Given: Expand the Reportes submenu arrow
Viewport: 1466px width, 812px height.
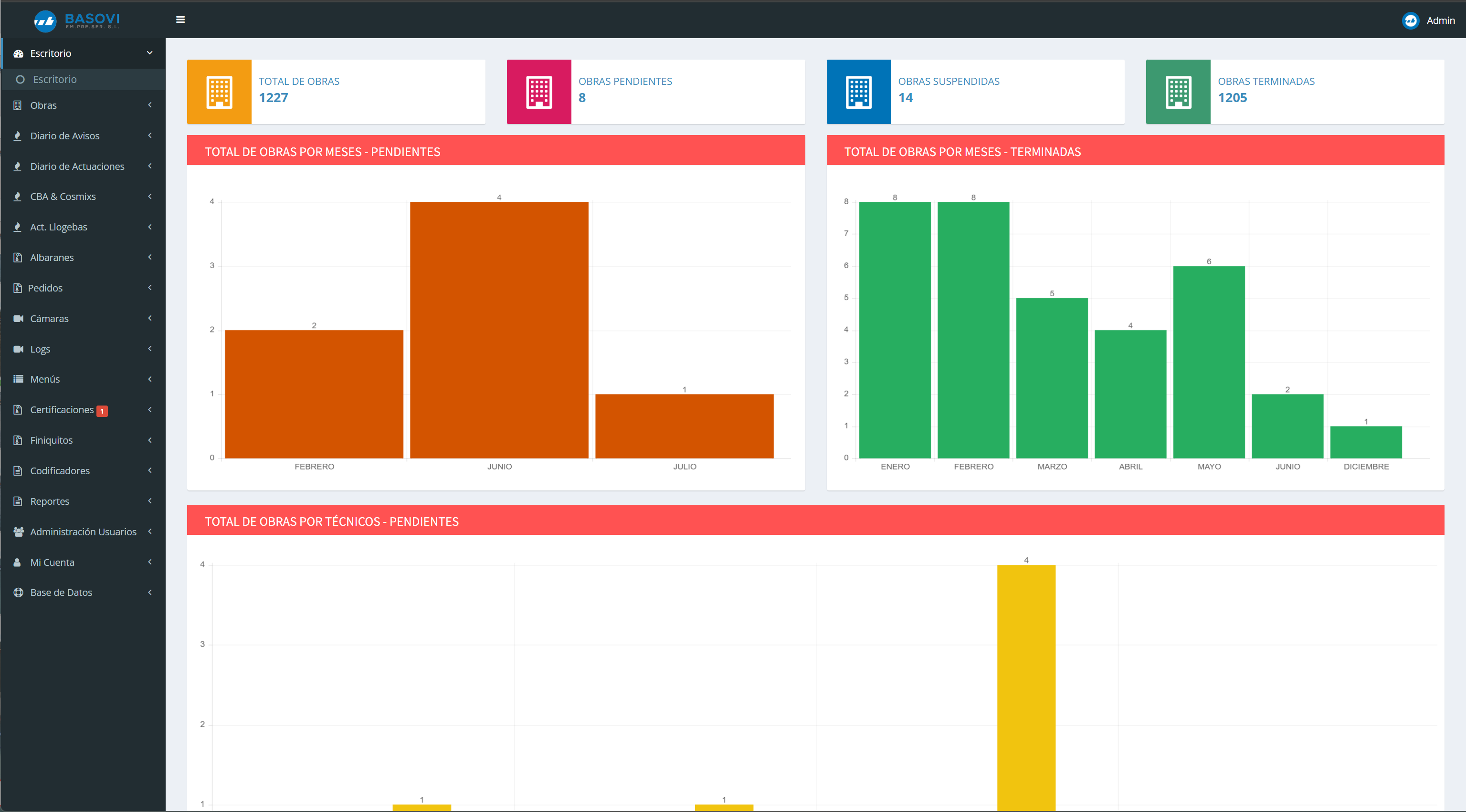Looking at the screenshot, I should 150,501.
